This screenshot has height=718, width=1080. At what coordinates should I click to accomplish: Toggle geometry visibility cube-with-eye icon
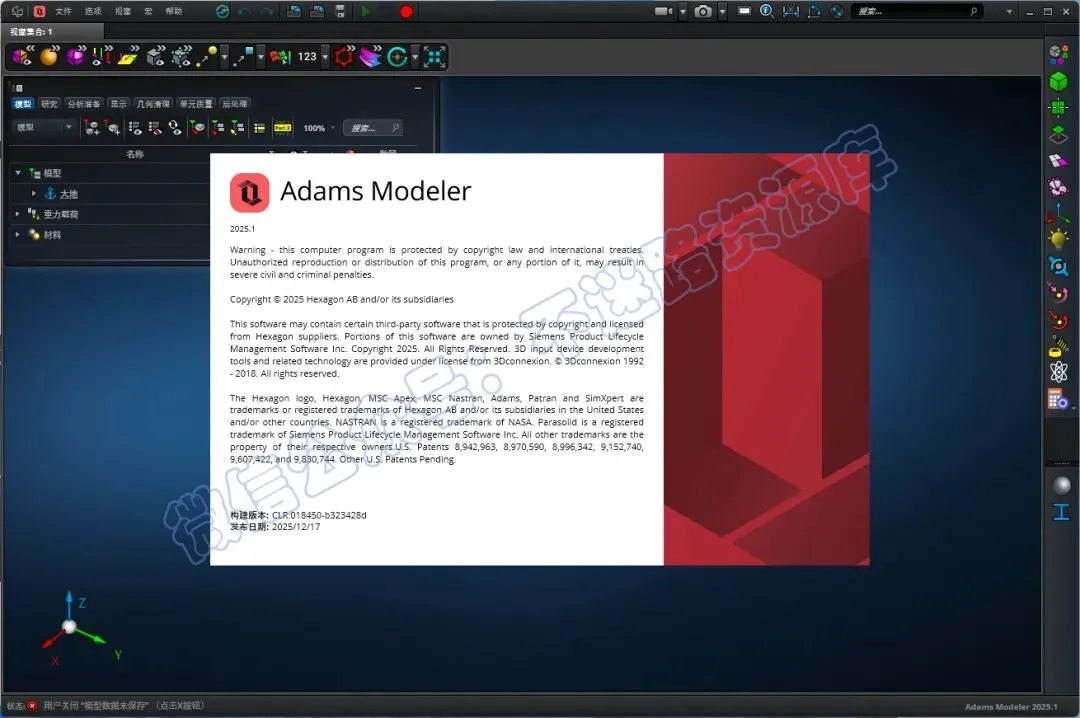pos(22,57)
